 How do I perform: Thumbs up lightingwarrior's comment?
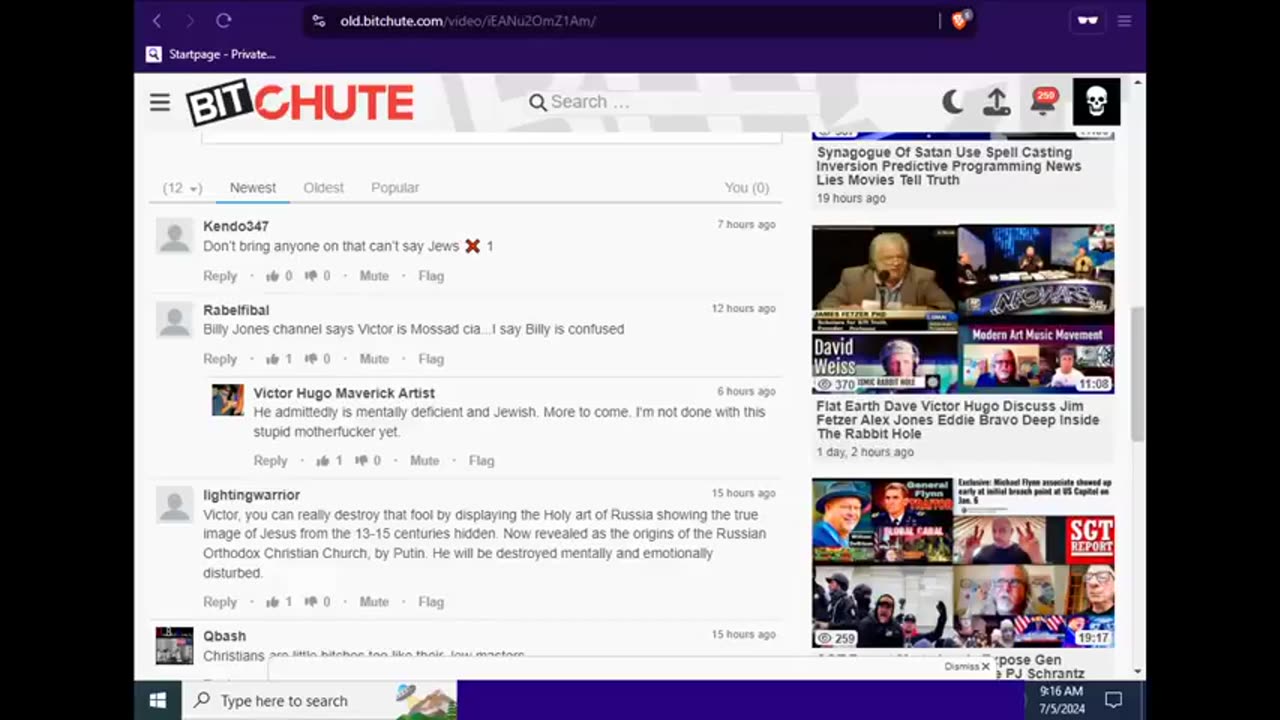(x=272, y=602)
